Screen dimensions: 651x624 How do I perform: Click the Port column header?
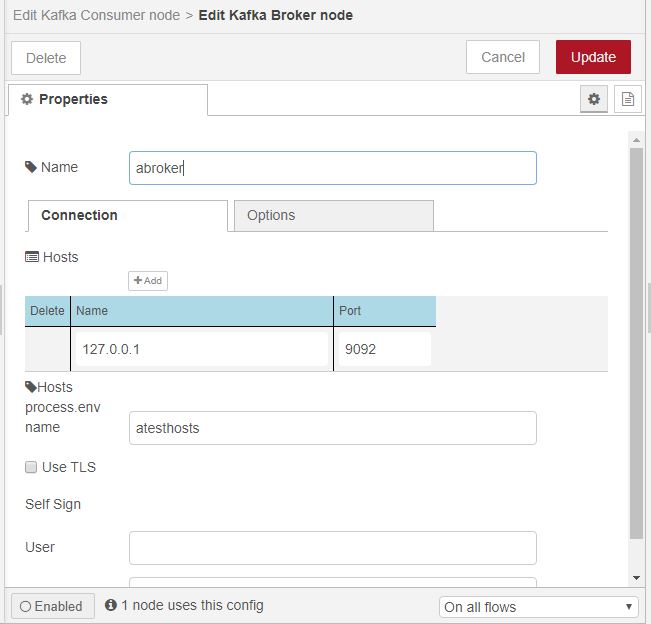385,311
